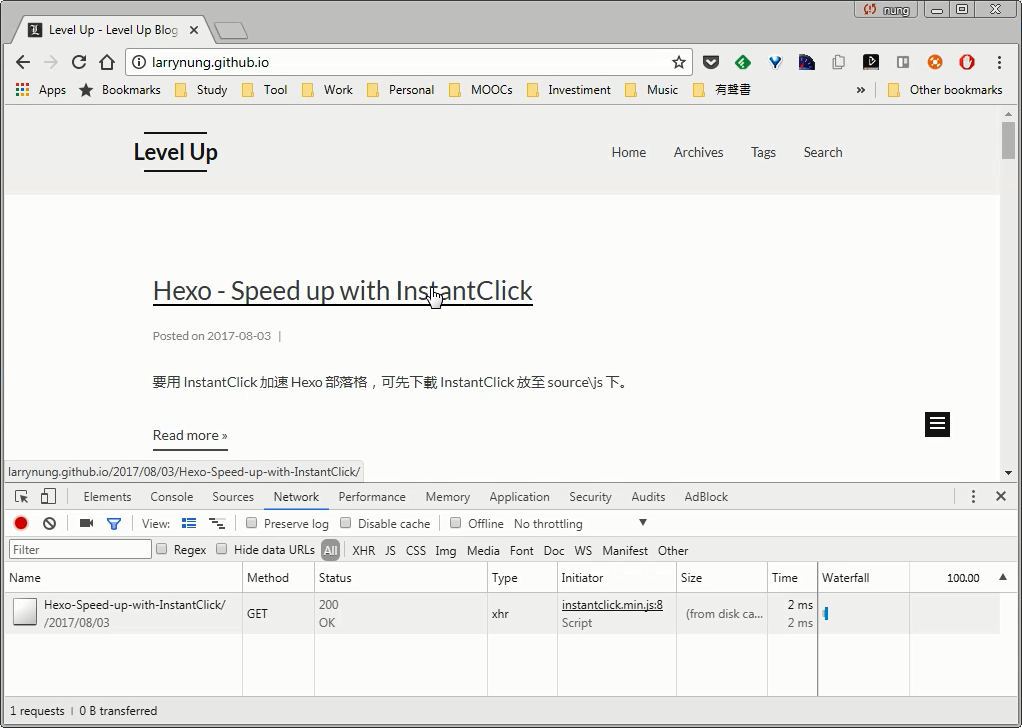Stop recording network log with red button
1022x728 pixels.
[x=21, y=523]
